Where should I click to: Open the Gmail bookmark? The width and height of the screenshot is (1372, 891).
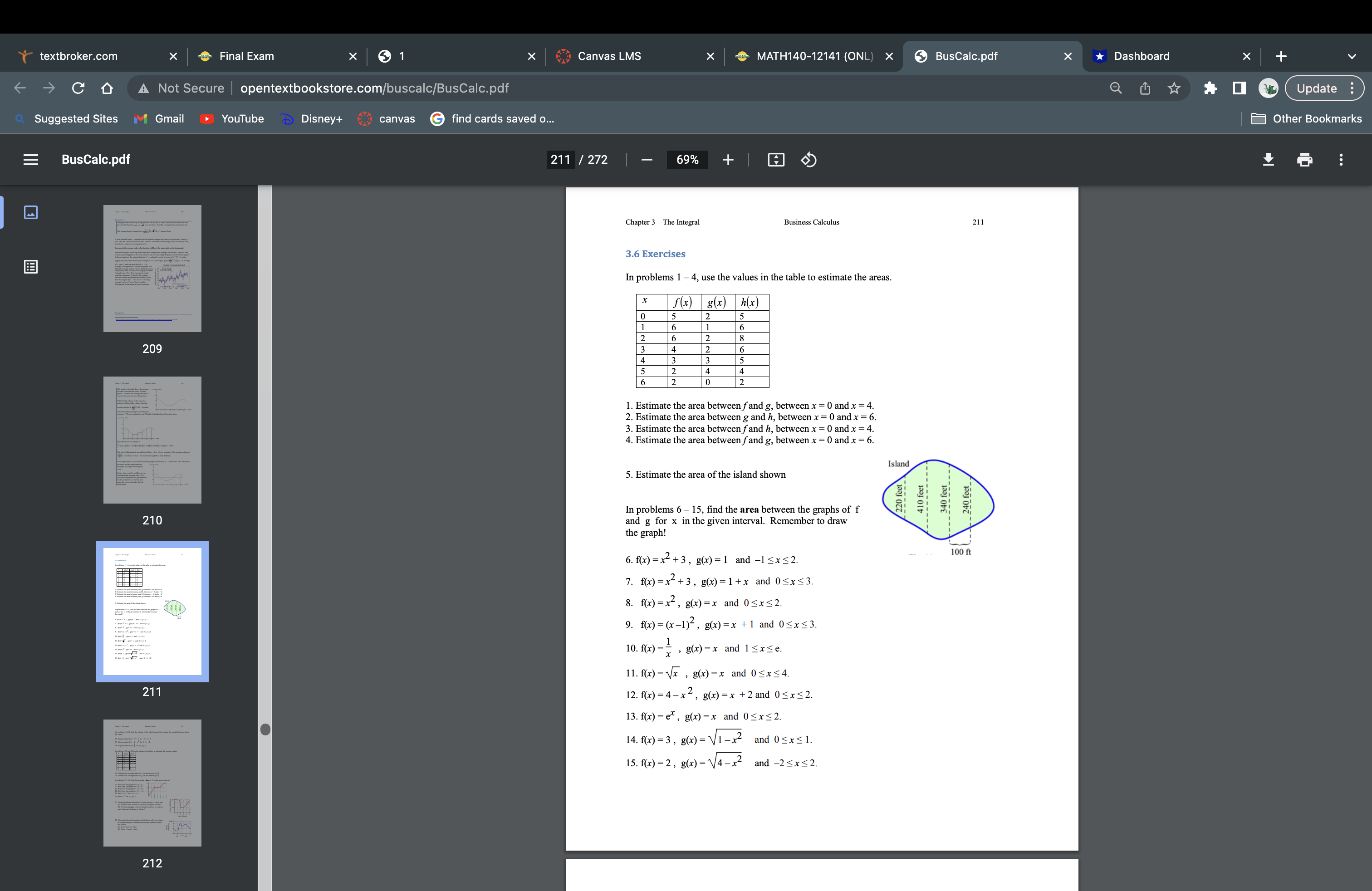tap(159, 119)
